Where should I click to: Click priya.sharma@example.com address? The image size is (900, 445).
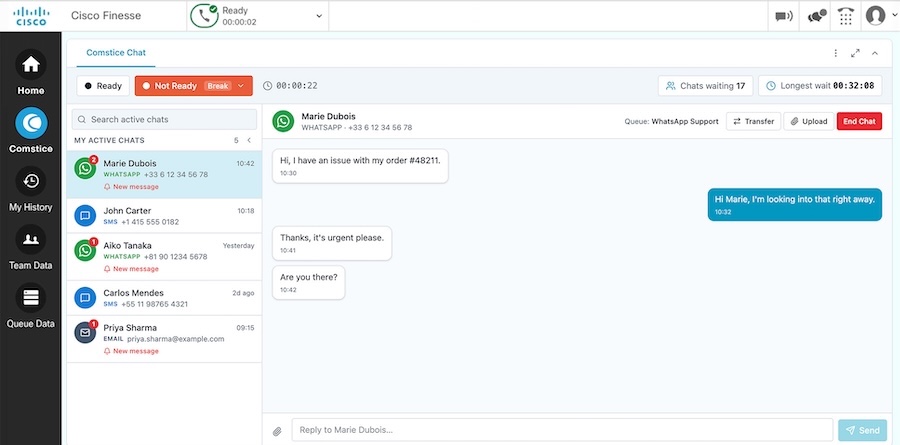(x=176, y=339)
